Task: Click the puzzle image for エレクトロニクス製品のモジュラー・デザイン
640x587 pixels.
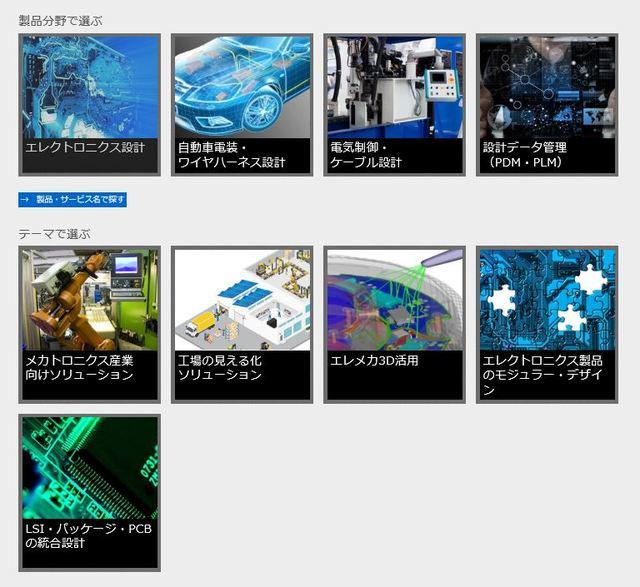Action: (x=547, y=300)
